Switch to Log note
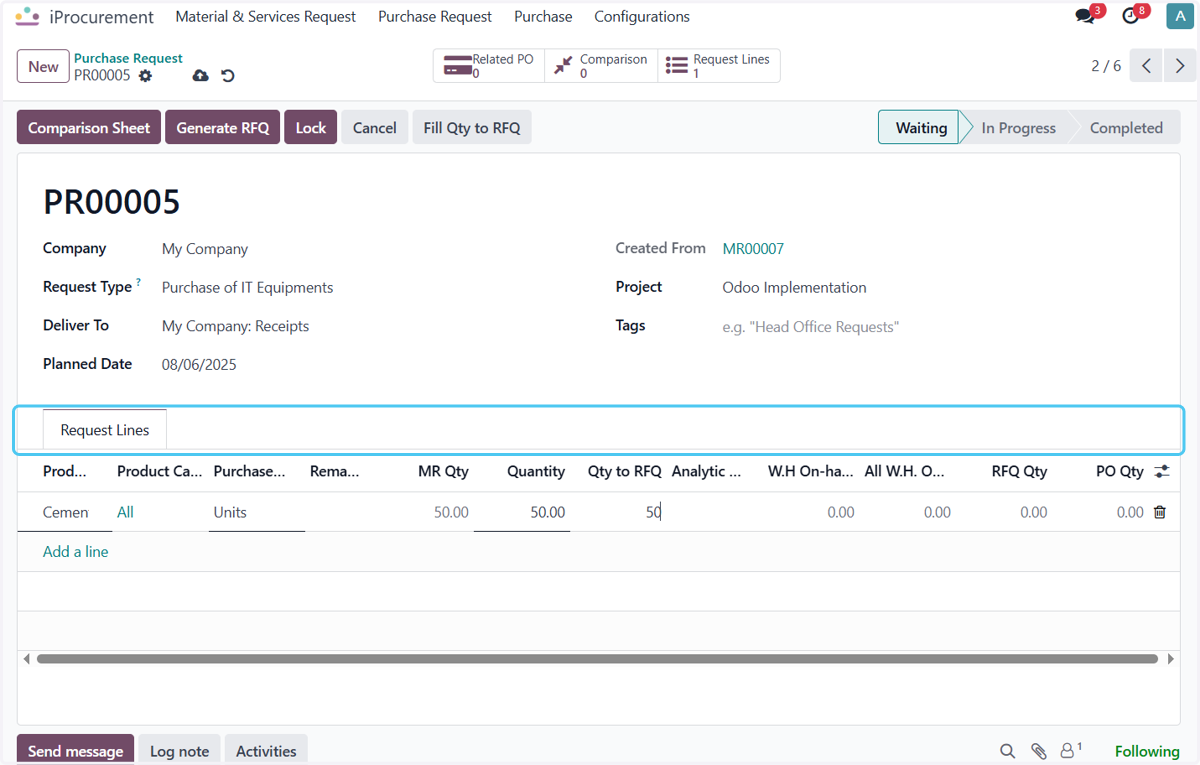 [179, 751]
